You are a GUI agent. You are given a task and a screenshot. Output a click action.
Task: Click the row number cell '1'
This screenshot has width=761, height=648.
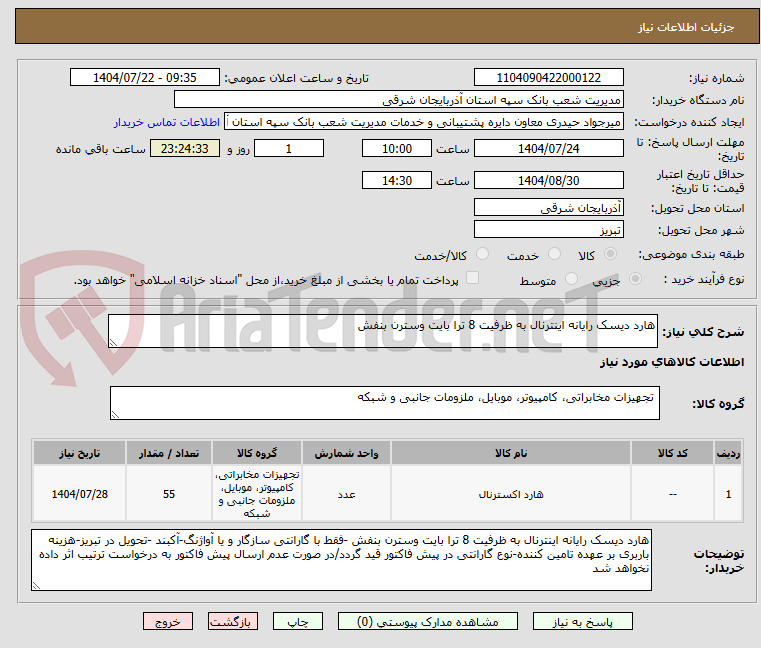[x=728, y=494]
